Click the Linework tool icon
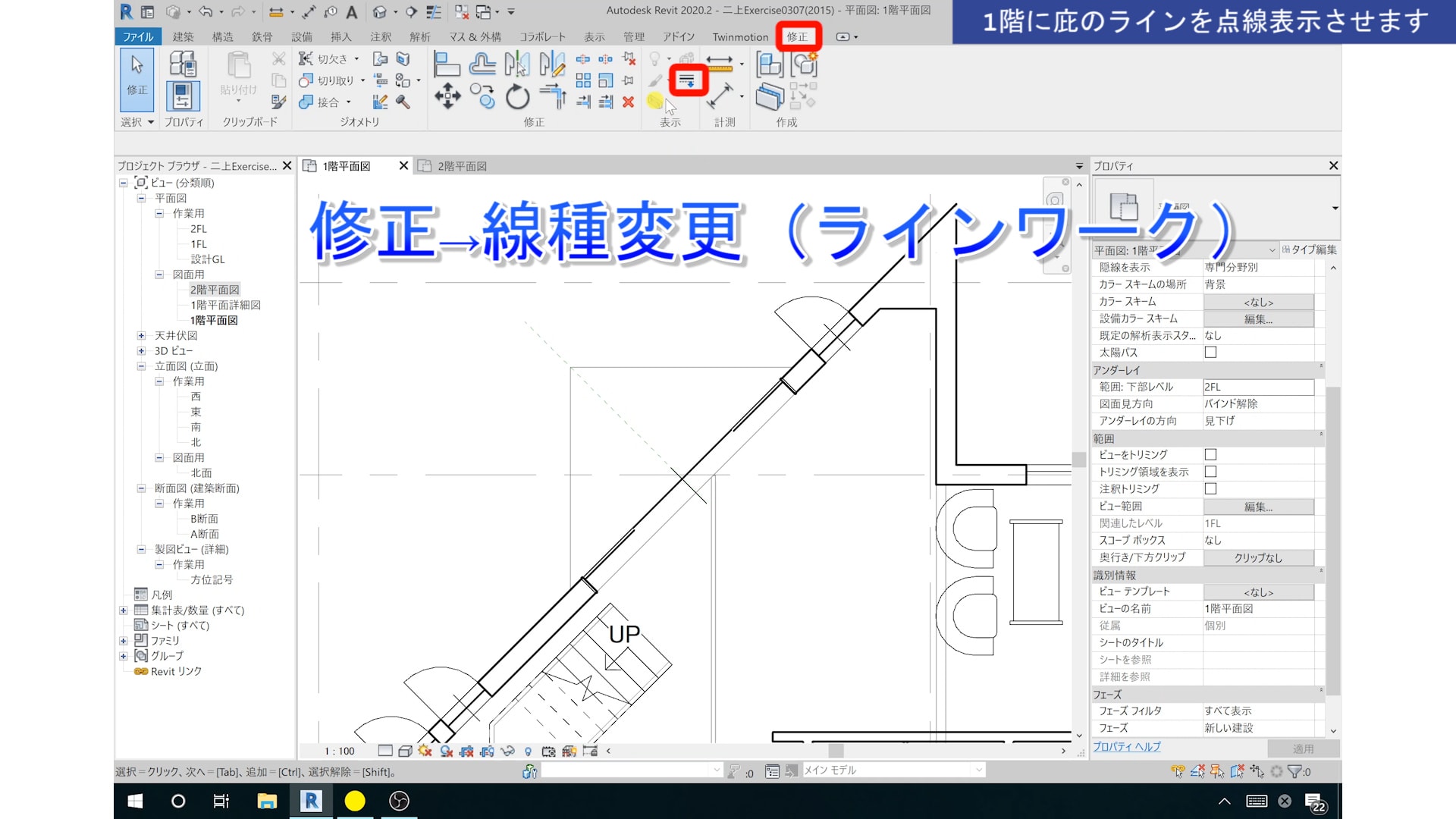The image size is (1456, 819). point(686,80)
